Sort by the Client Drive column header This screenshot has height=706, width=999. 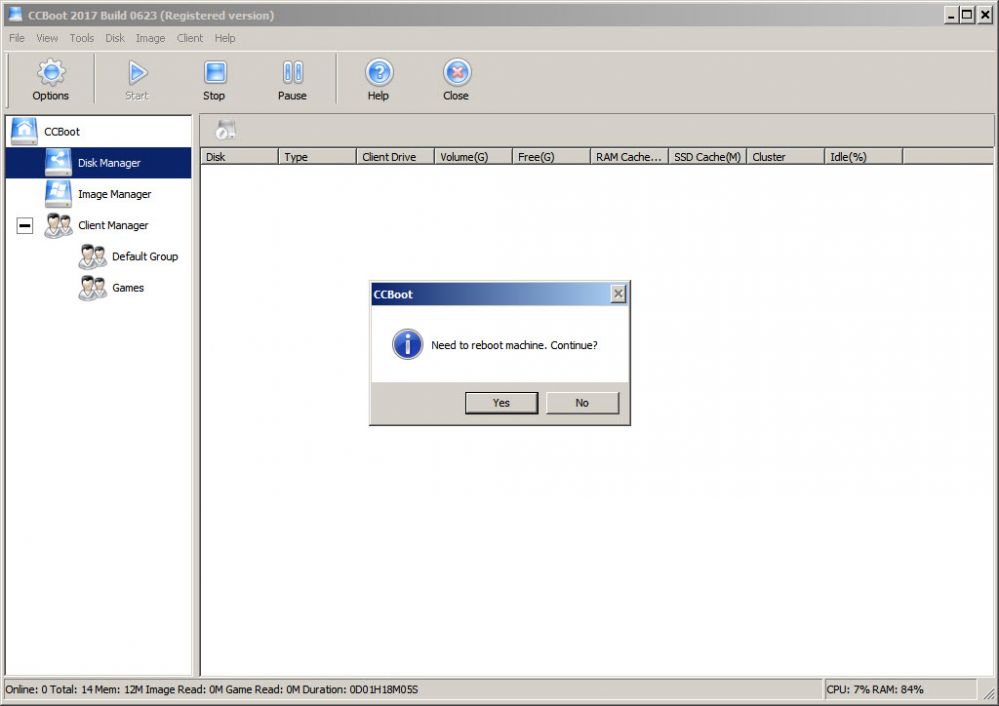[x=395, y=157]
